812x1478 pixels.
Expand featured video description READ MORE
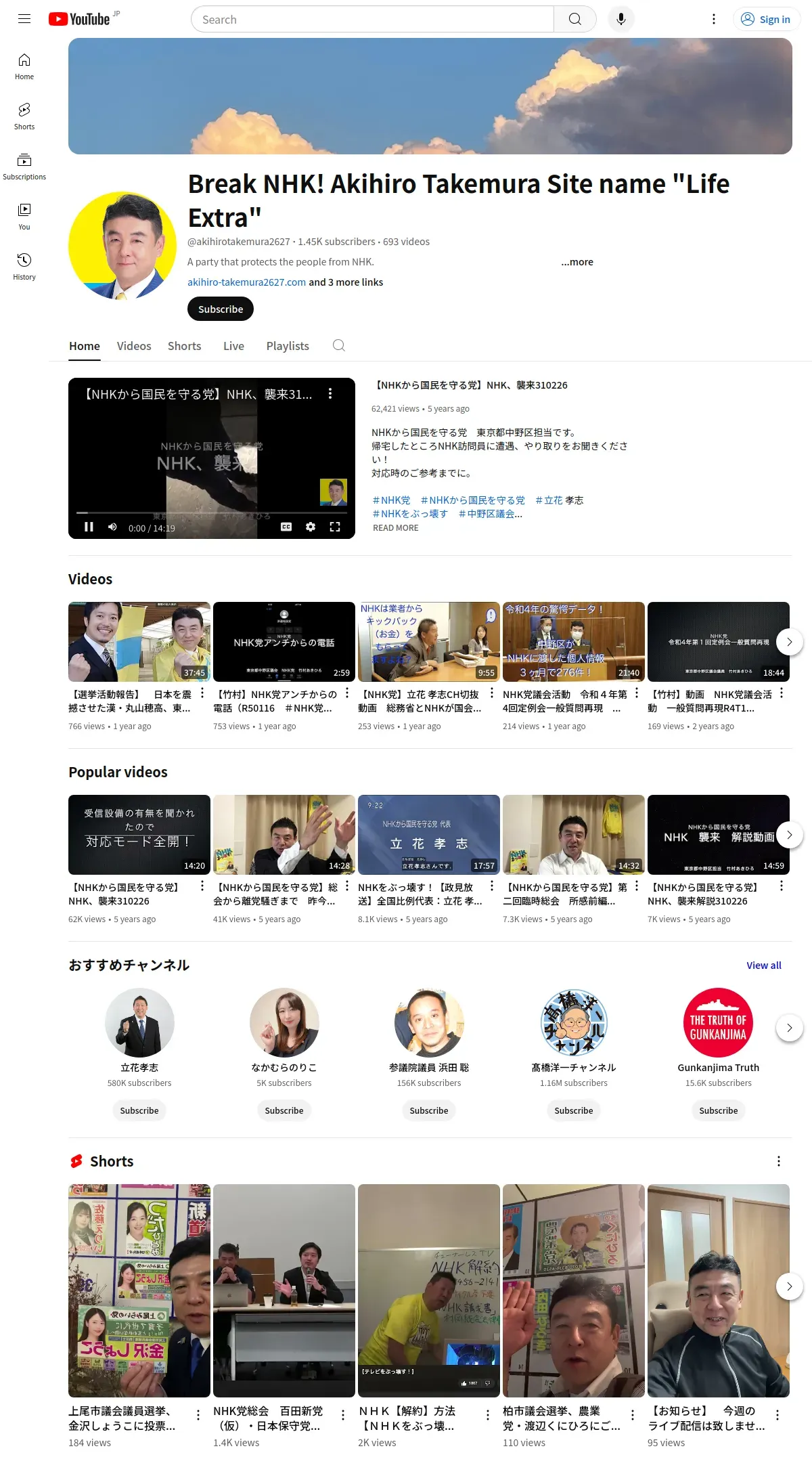click(x=396, y=528)
